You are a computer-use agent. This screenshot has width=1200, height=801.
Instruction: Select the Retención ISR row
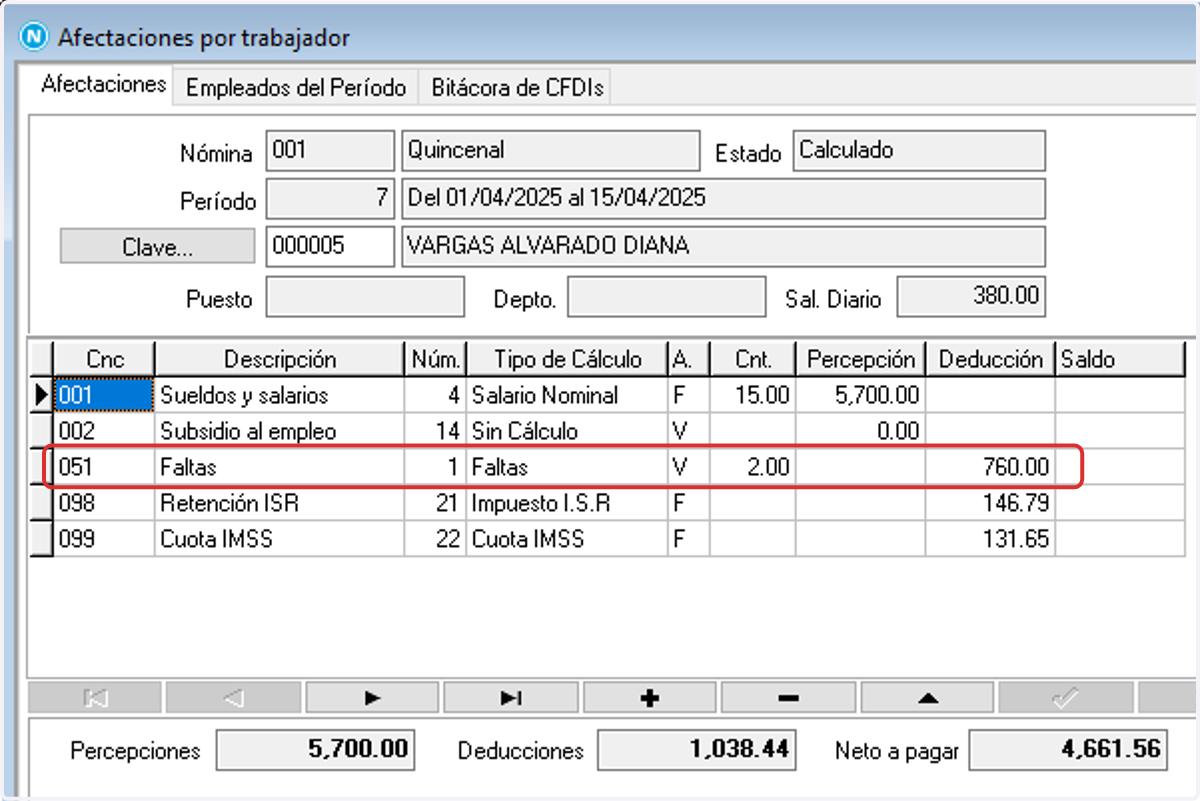click(606, 503)
